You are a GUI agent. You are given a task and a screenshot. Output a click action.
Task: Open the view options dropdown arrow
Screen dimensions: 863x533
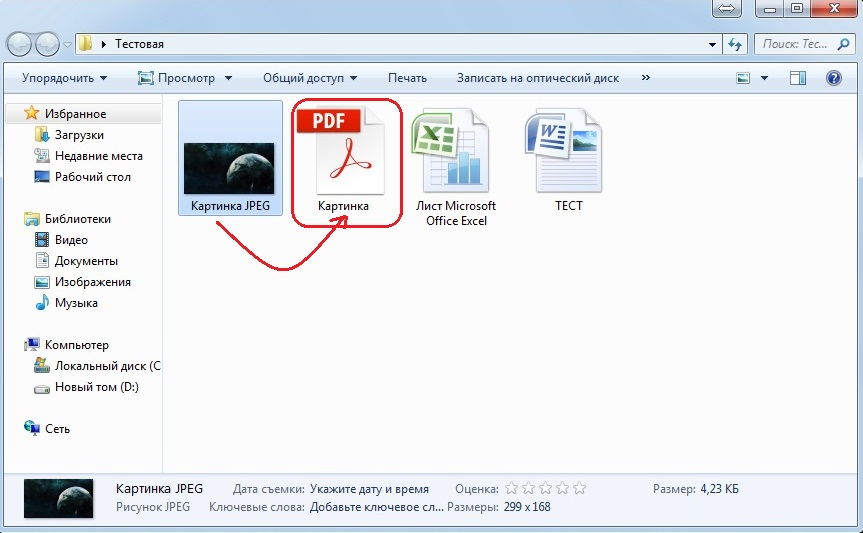[764, 78]
